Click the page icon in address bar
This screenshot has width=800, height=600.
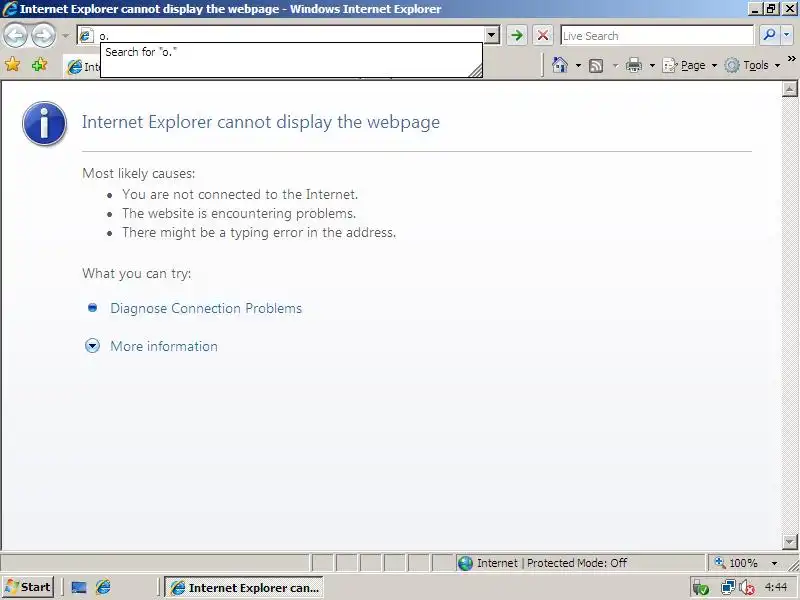(85, 35)
